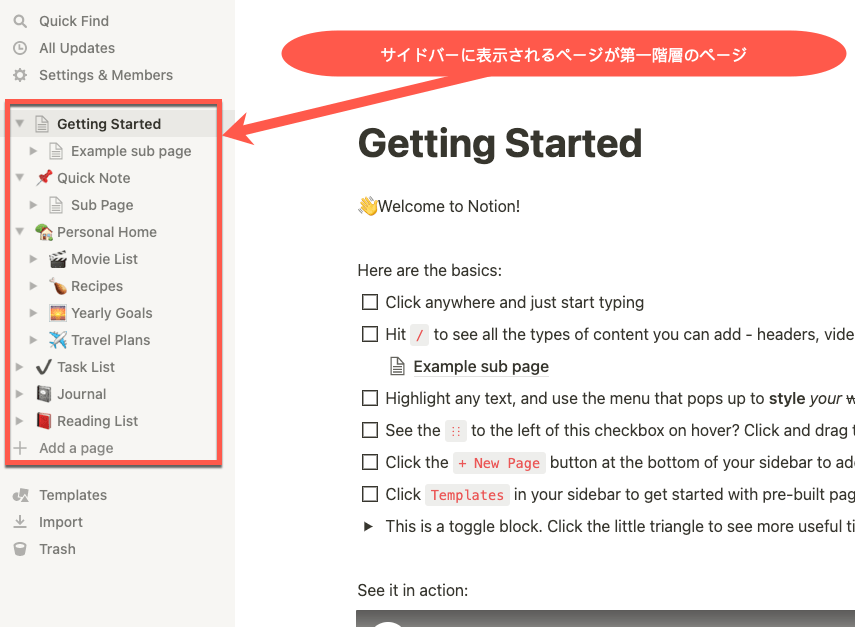Click the Task List checkmark icon
Image resolution: width=855 pixels, height=627 pixels.
pos(44,367)
